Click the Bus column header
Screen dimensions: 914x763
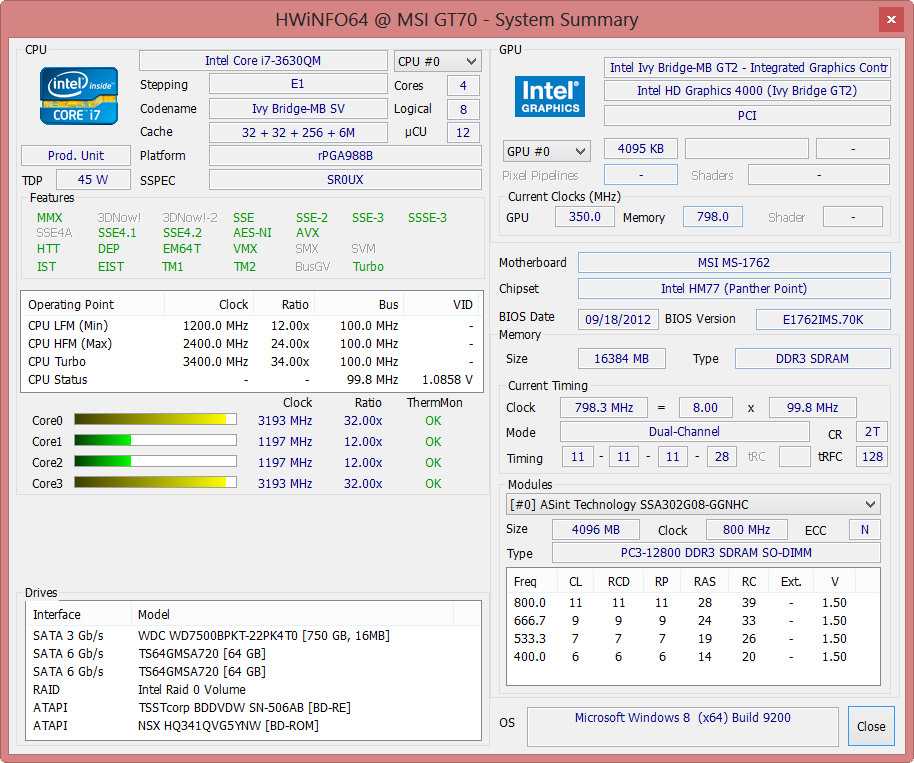click(358, 304)
